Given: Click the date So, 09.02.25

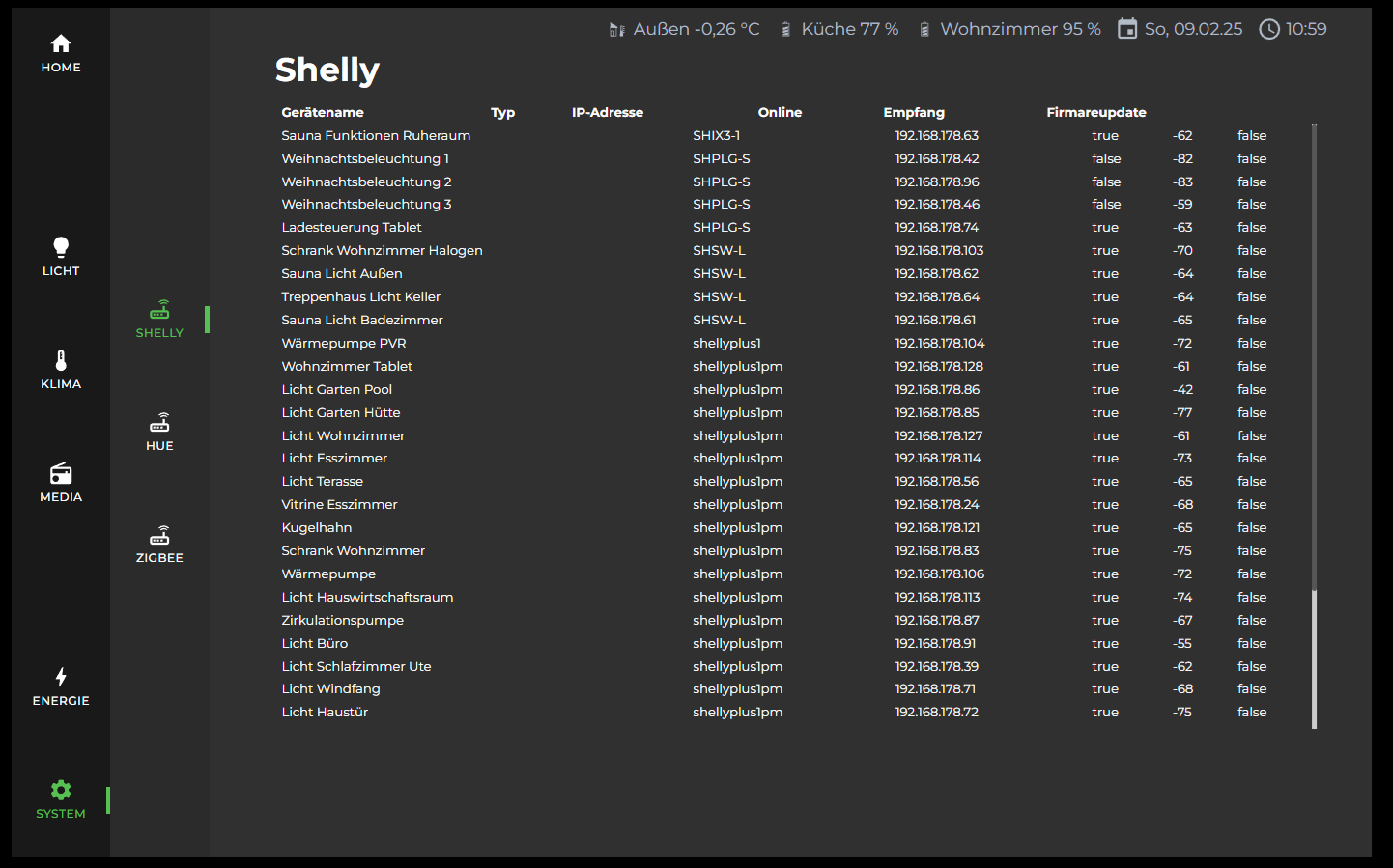Looking at the screenshot, I should (1194, 30).
